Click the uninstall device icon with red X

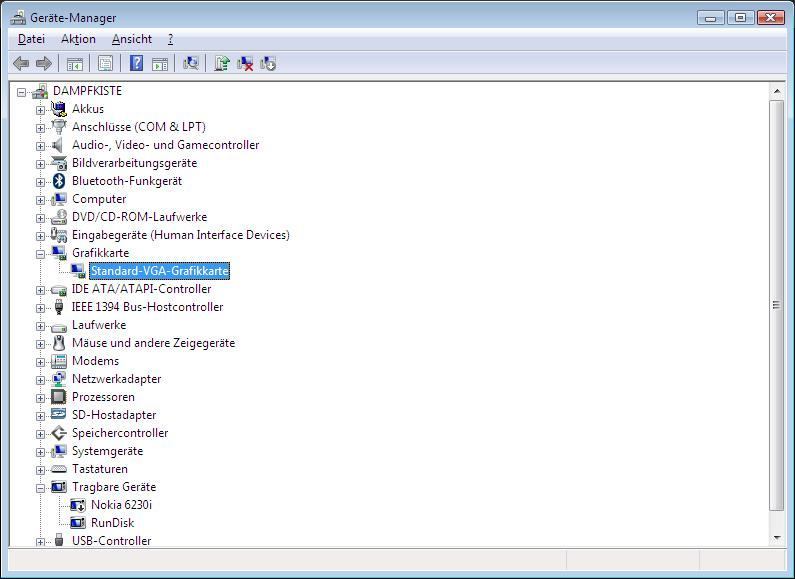pyautogui.click(x=245, y=63)
